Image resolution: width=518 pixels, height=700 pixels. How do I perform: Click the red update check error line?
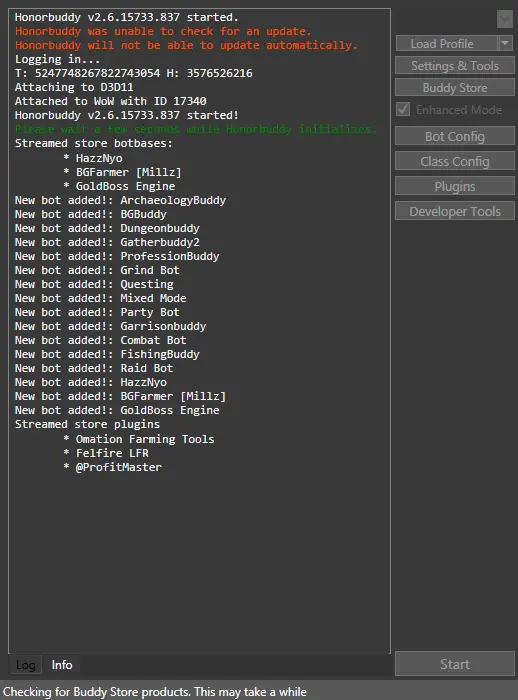pyautogui.click(x=163, y=31)
